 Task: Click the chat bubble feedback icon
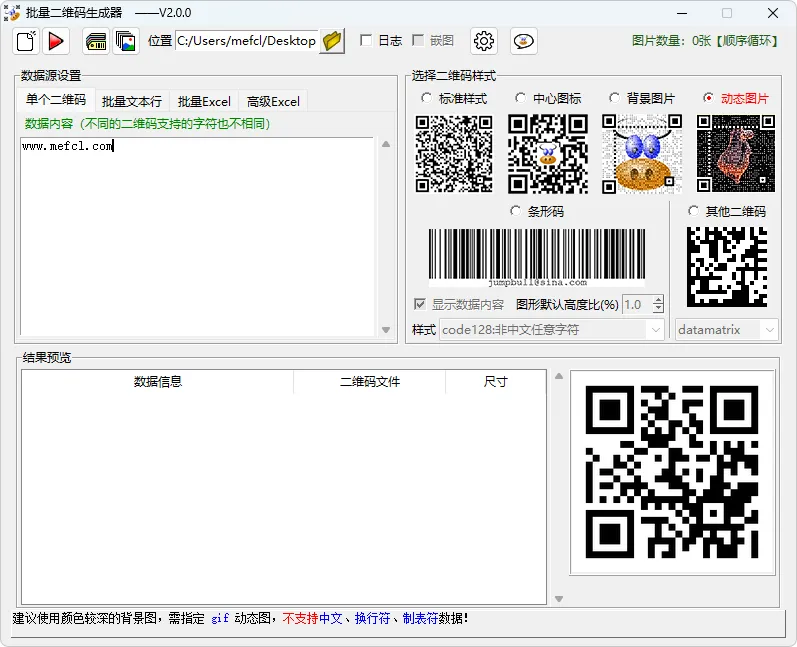click(x=523, y=41)
